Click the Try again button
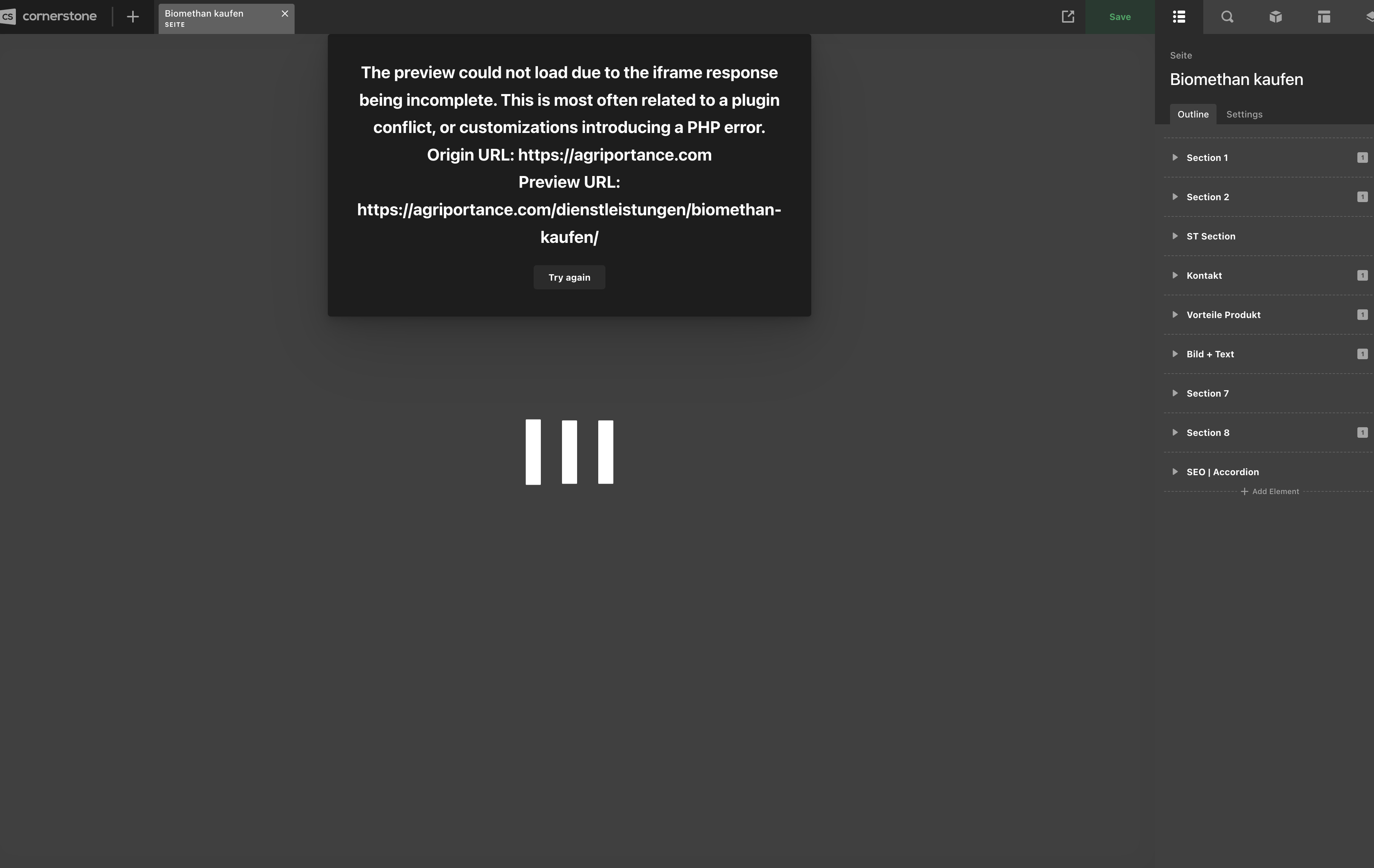The width and height of the screenshot is (1374, 868). 569,277
